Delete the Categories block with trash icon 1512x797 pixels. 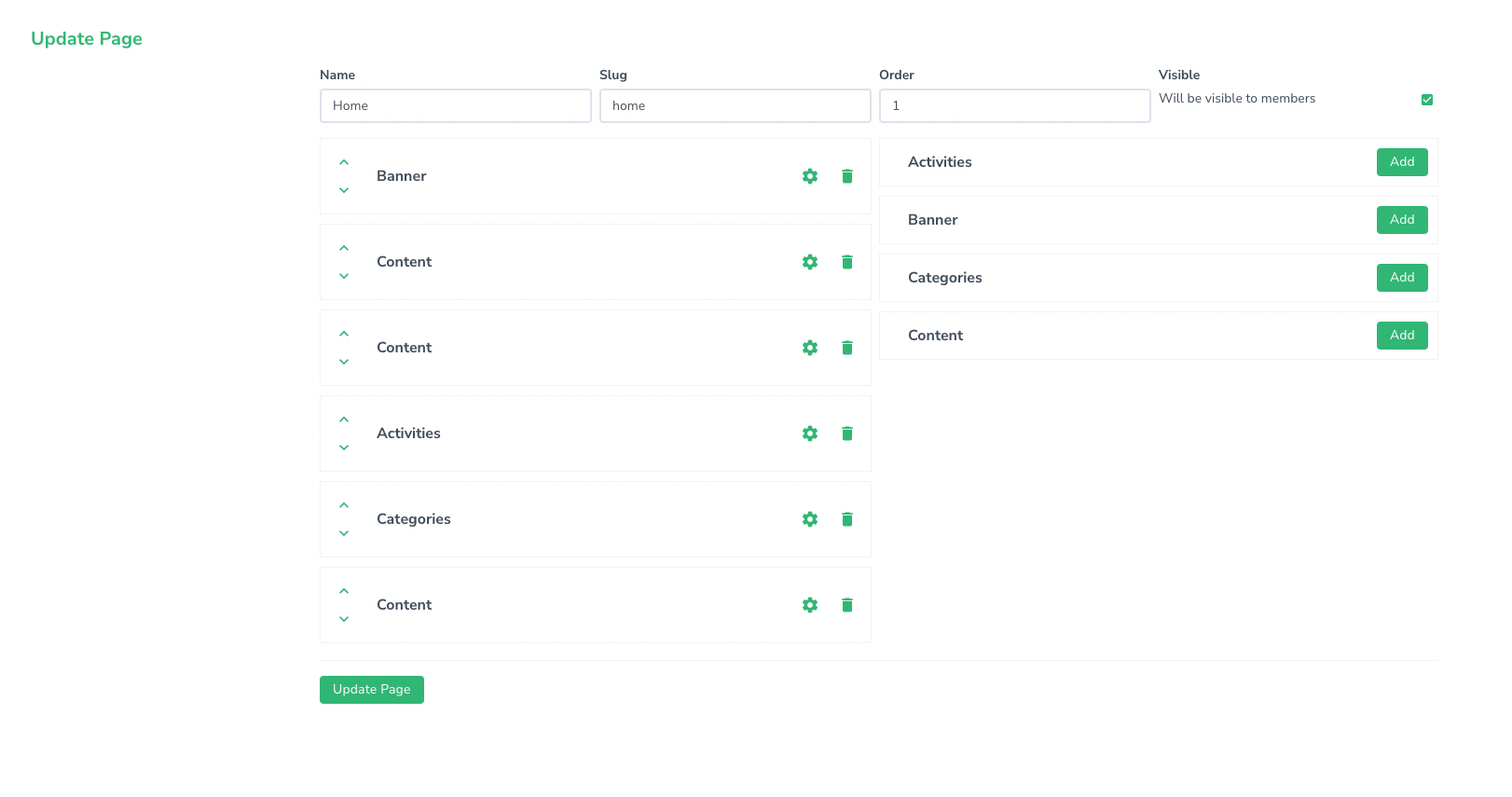pos(846,519)
